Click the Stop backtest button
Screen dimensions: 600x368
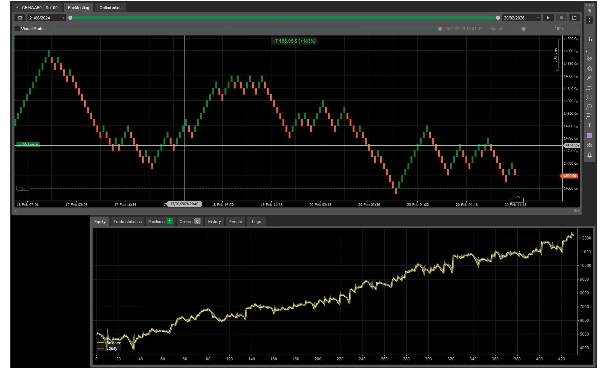(561, 18)
